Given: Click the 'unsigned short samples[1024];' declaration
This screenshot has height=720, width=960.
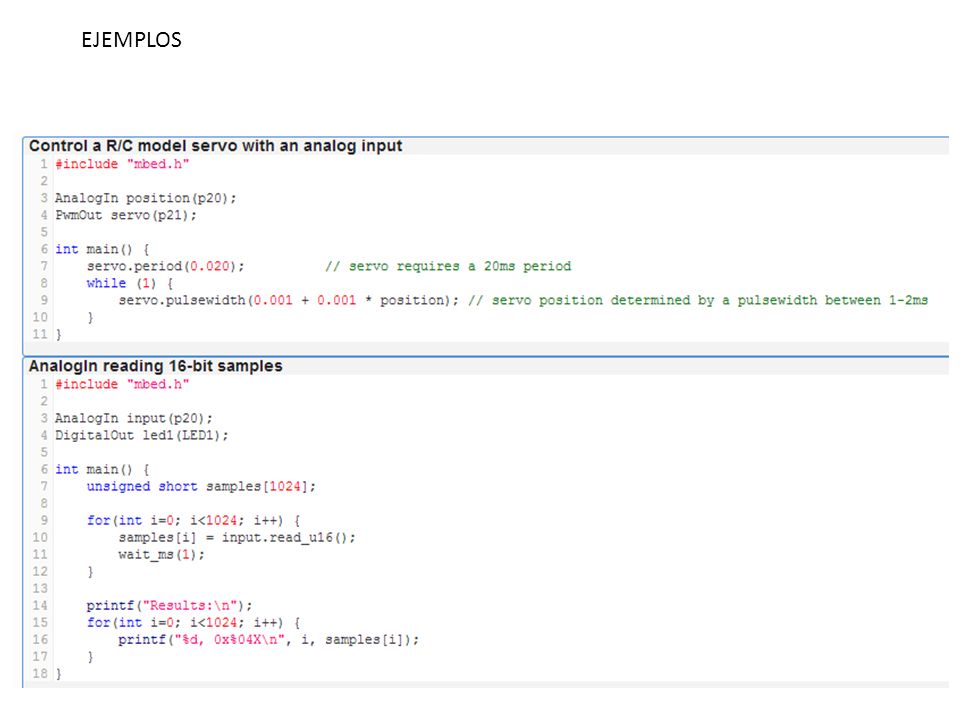Looking at the screenshot, I should [201, 487].
